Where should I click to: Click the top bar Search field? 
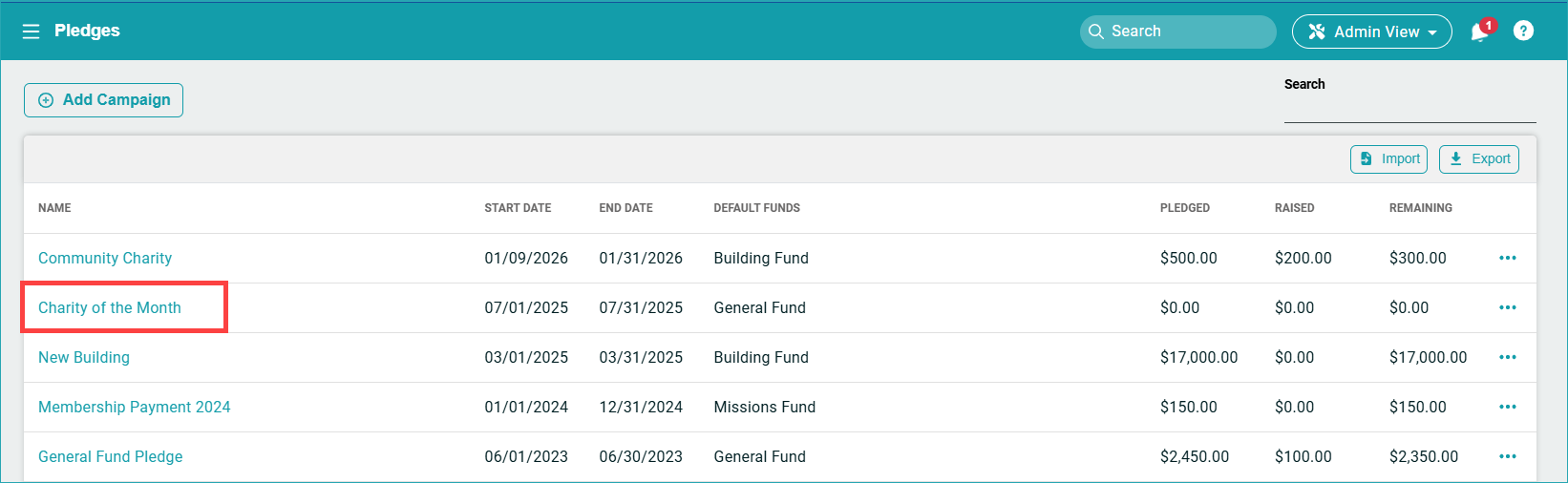point(1178,31)
